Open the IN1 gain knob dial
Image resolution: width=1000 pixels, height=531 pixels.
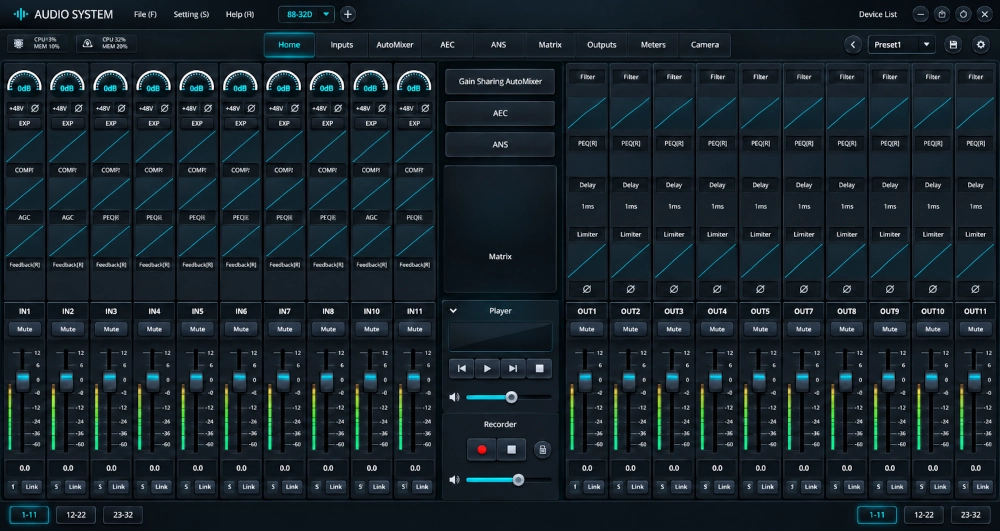coord(24,82)
